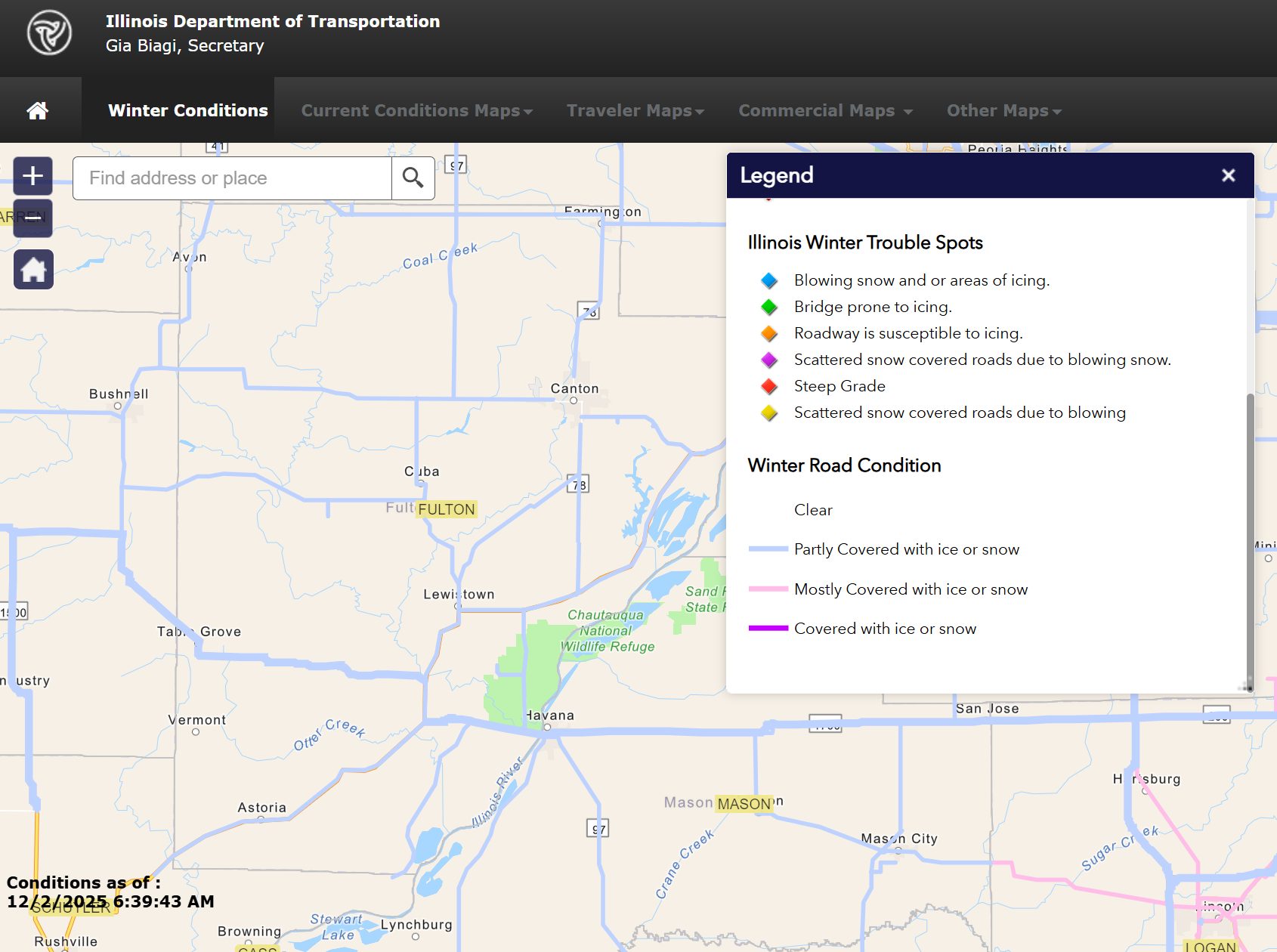Viewport: 1277px width, 952px height.
Task: Click the Chautauqua National Wildlife Refuge label
Action: coord(608,631)
